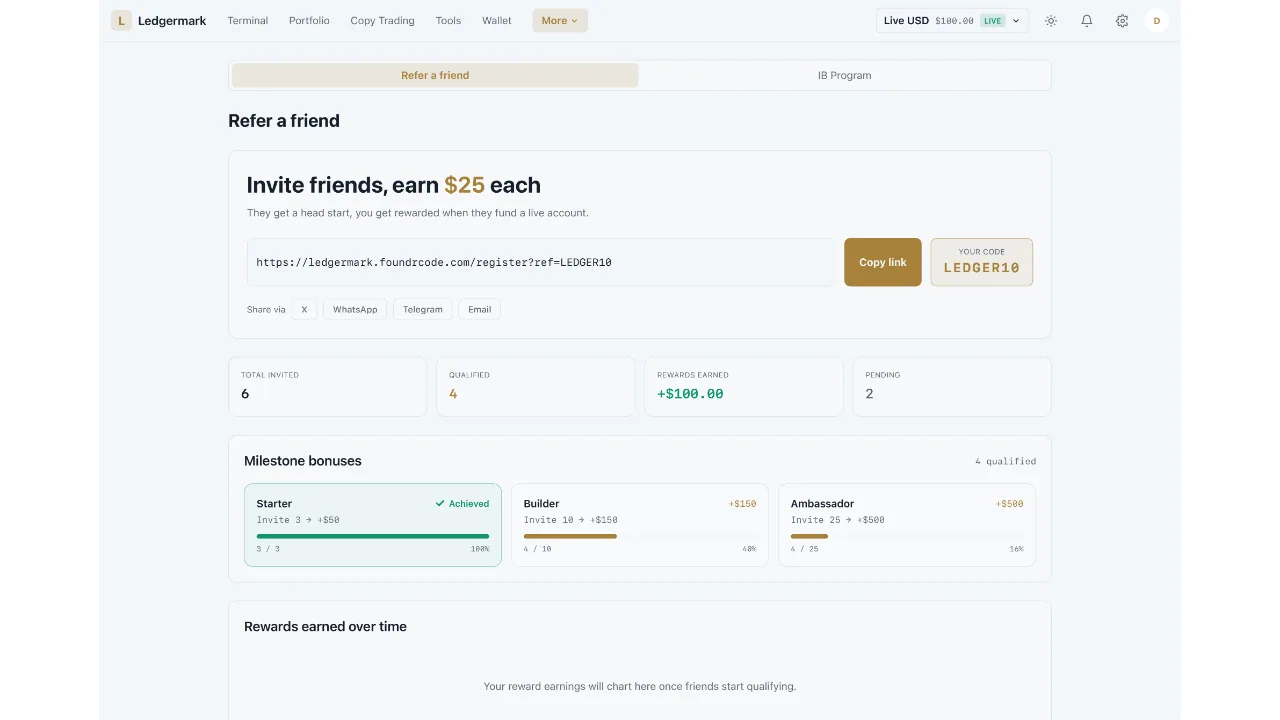This screenshot has height=720, width=1280.
Task: Open the settings gear icon
Action: 1122,20
